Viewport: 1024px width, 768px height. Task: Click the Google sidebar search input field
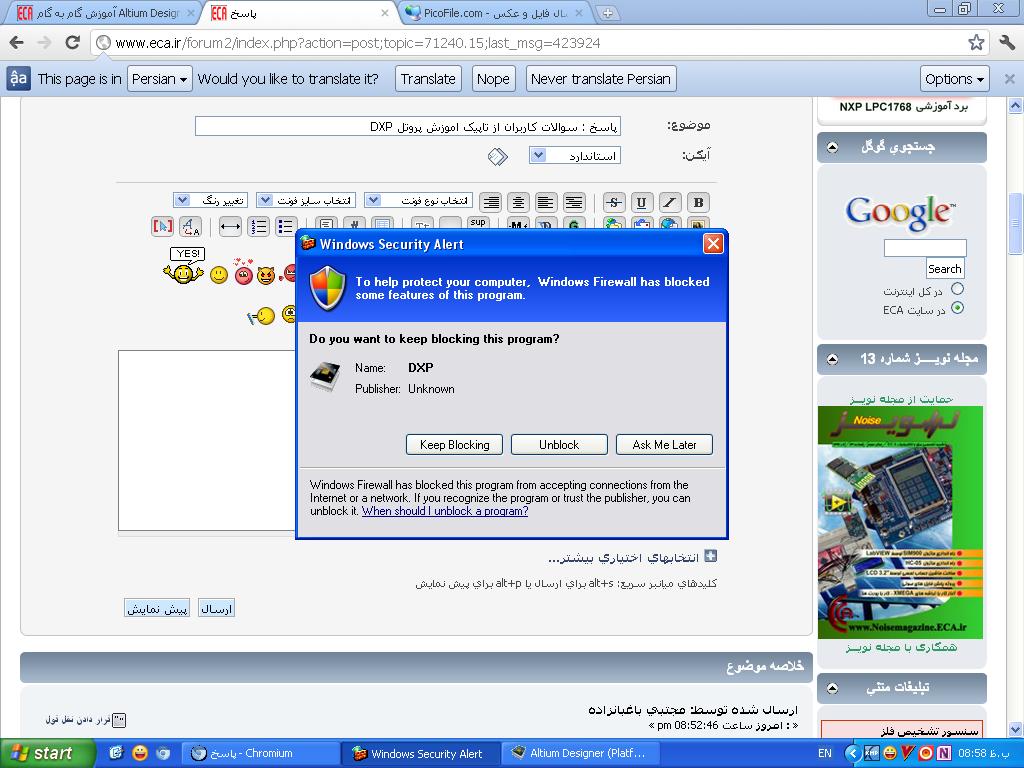(x=925, y=248)
